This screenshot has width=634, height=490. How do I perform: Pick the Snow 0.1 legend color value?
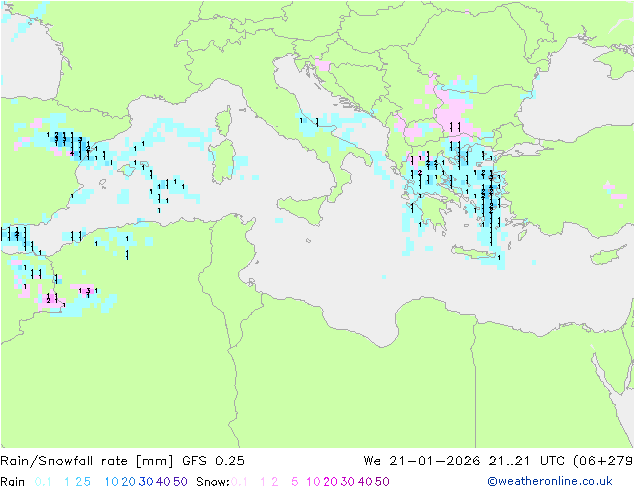(239, 482)
